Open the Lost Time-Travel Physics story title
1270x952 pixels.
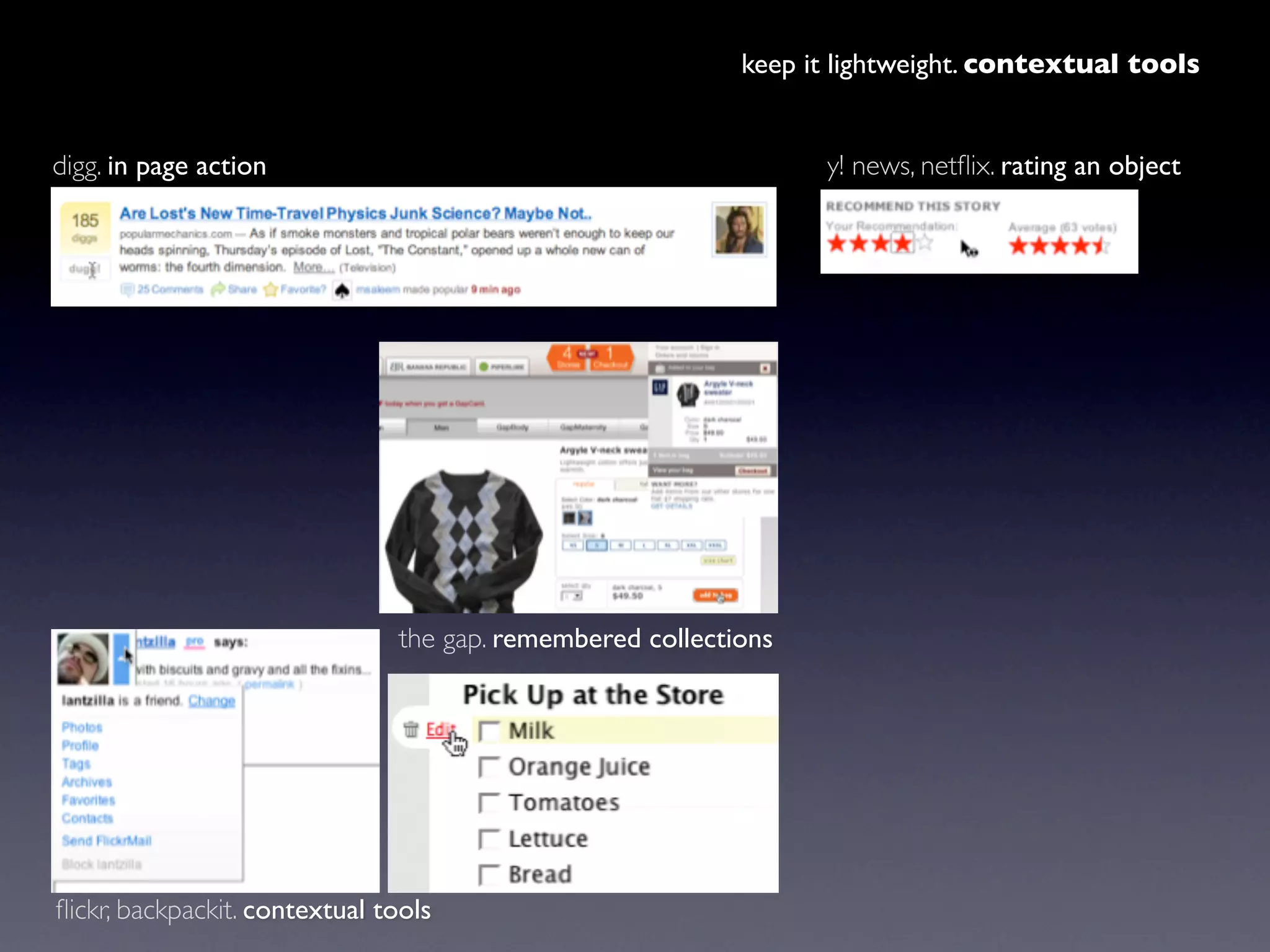355,213
